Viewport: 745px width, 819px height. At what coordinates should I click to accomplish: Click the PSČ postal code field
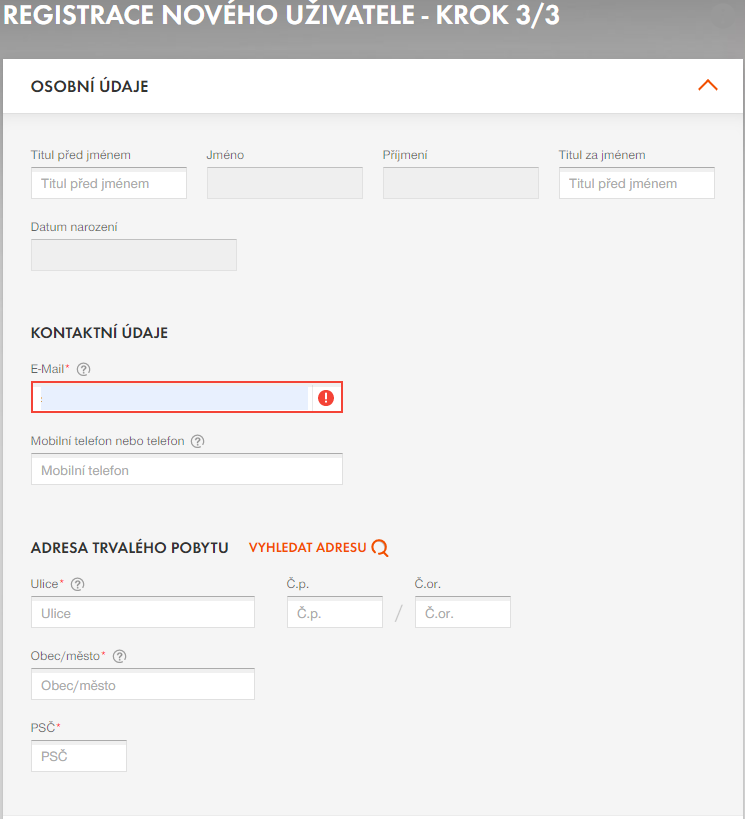point(79,757)
